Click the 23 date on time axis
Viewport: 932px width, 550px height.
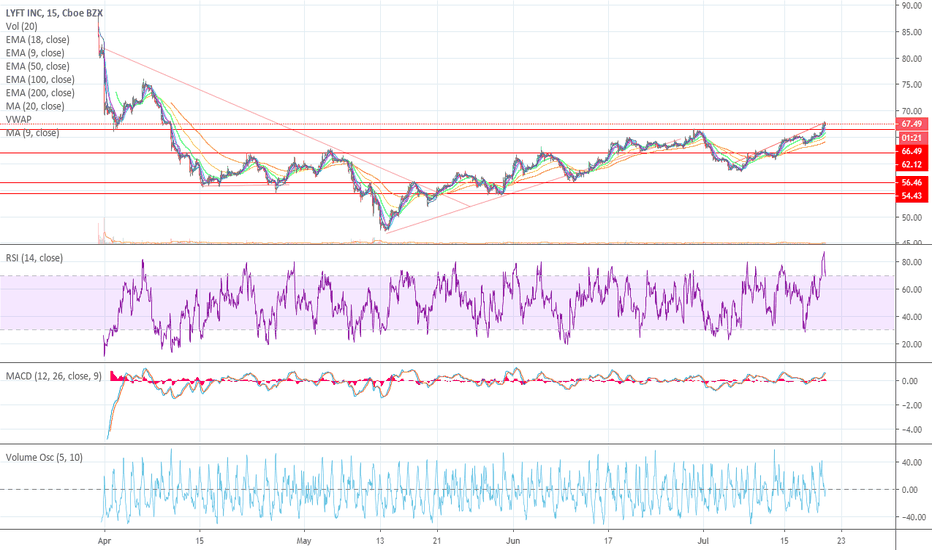pyautogui.click(x=841, y=541)
